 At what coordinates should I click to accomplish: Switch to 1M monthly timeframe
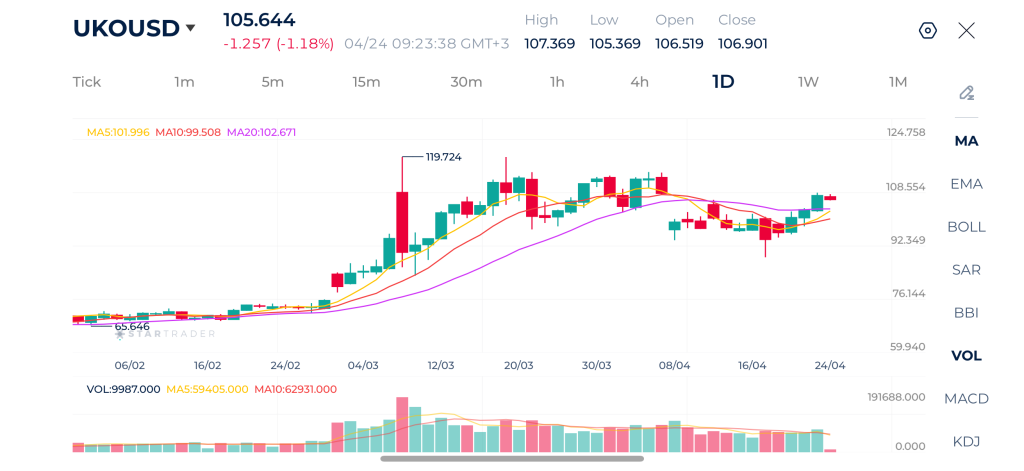(898, 82)
